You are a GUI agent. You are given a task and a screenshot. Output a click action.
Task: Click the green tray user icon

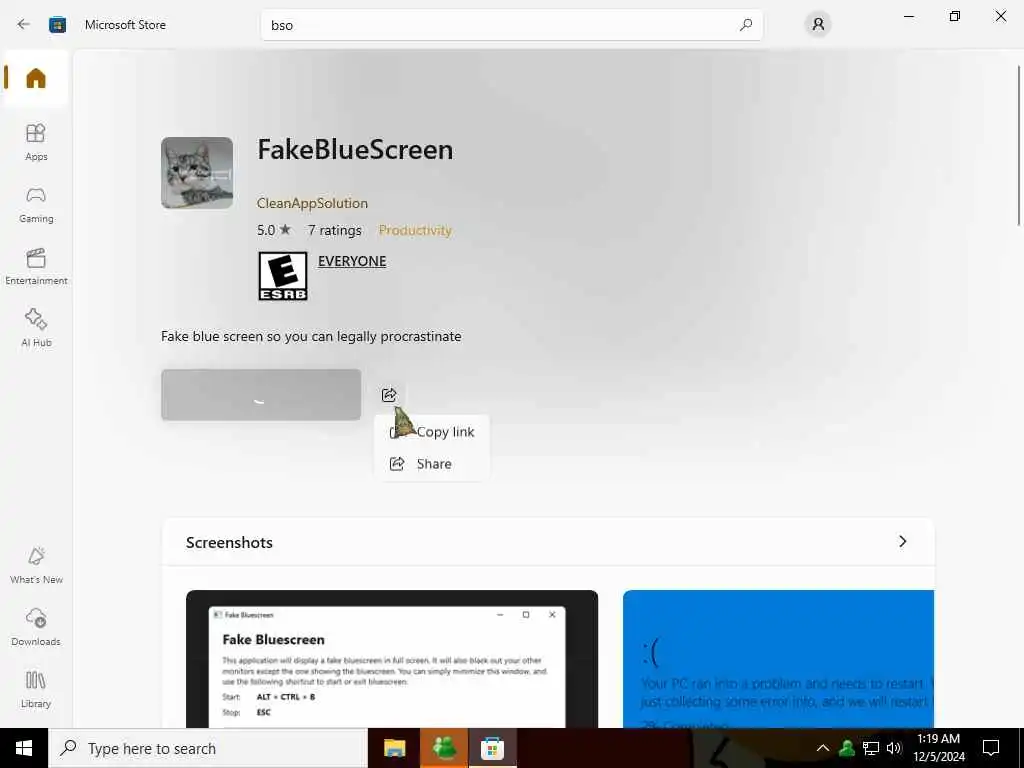(x=846, y=748)
